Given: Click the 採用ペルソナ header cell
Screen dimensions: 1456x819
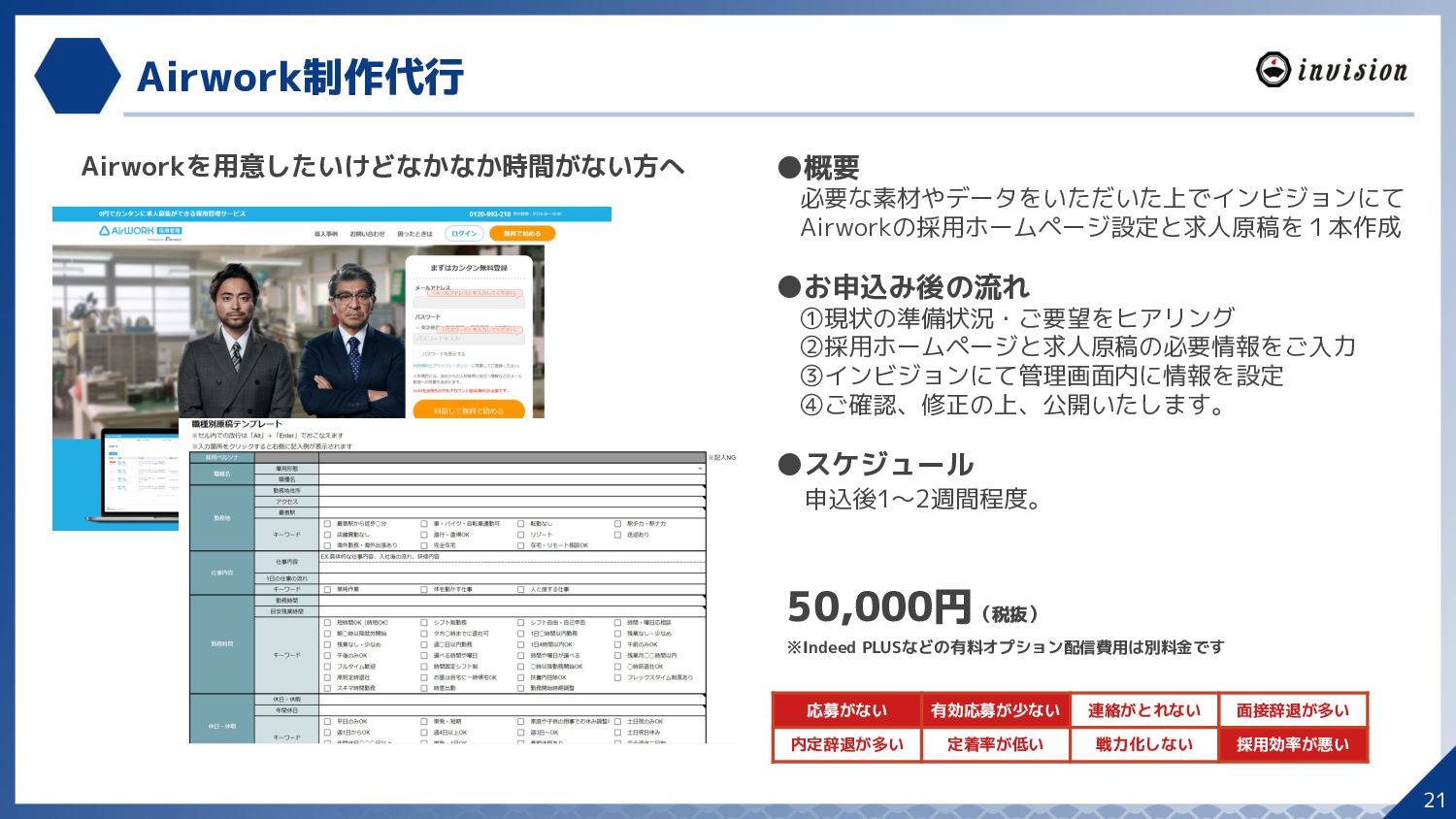Looking at the screenshot, I should 221,457.
